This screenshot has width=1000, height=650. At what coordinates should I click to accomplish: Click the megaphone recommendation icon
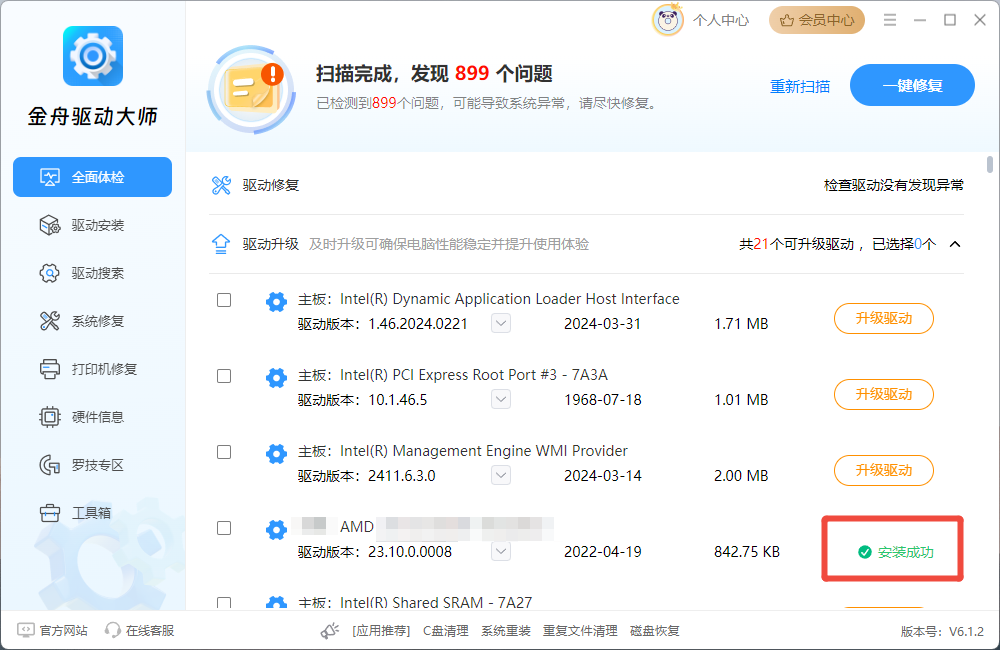tap(330, 631)
